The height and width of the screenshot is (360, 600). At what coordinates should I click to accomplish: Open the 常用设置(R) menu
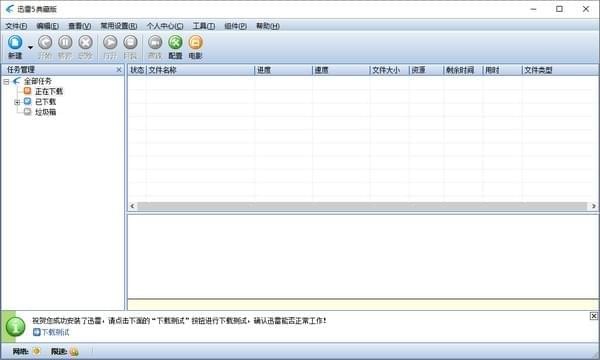tap(119, 26)
